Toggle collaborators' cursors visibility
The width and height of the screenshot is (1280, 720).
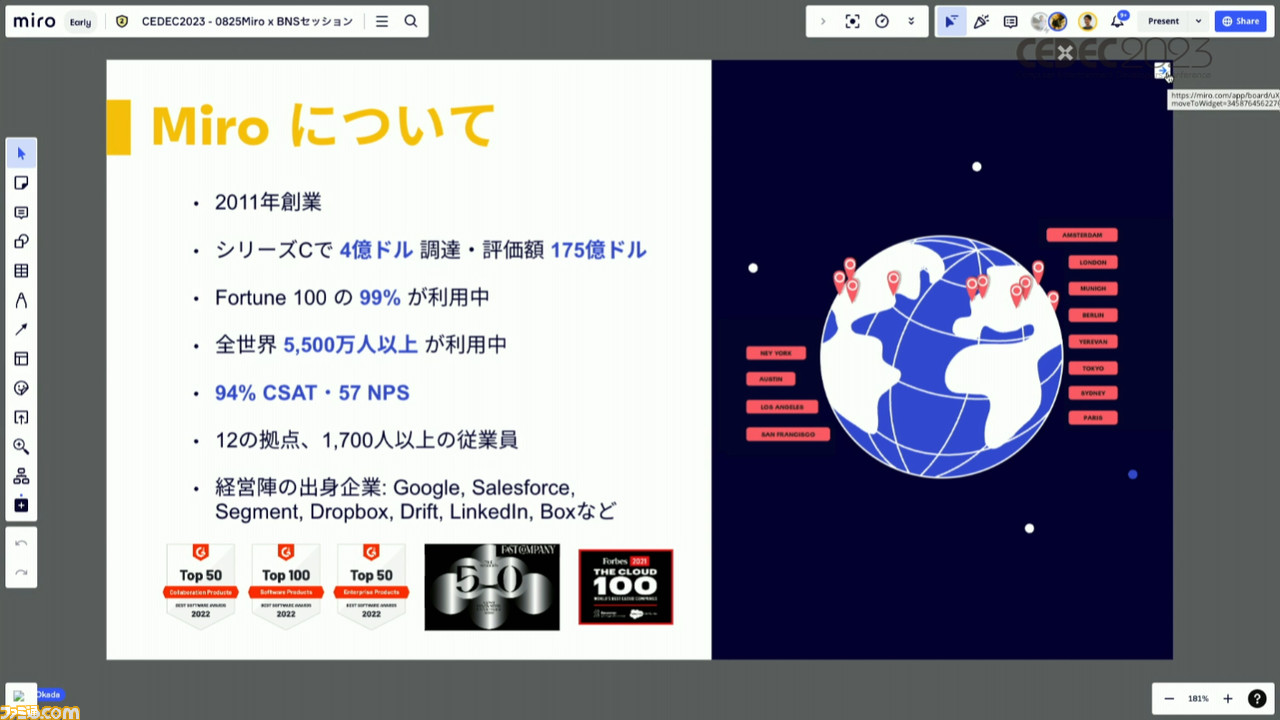point(951,21)
